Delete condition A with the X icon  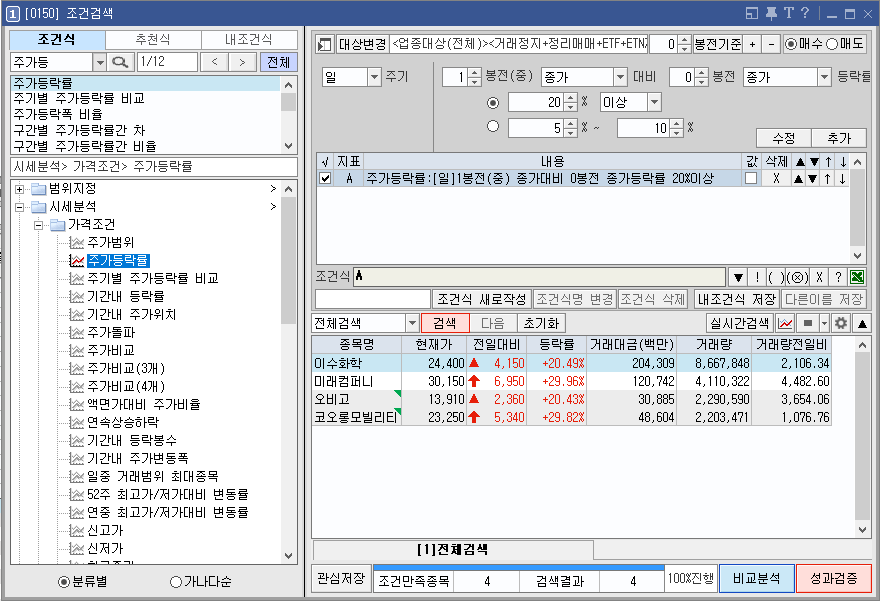tap(776, 179)
